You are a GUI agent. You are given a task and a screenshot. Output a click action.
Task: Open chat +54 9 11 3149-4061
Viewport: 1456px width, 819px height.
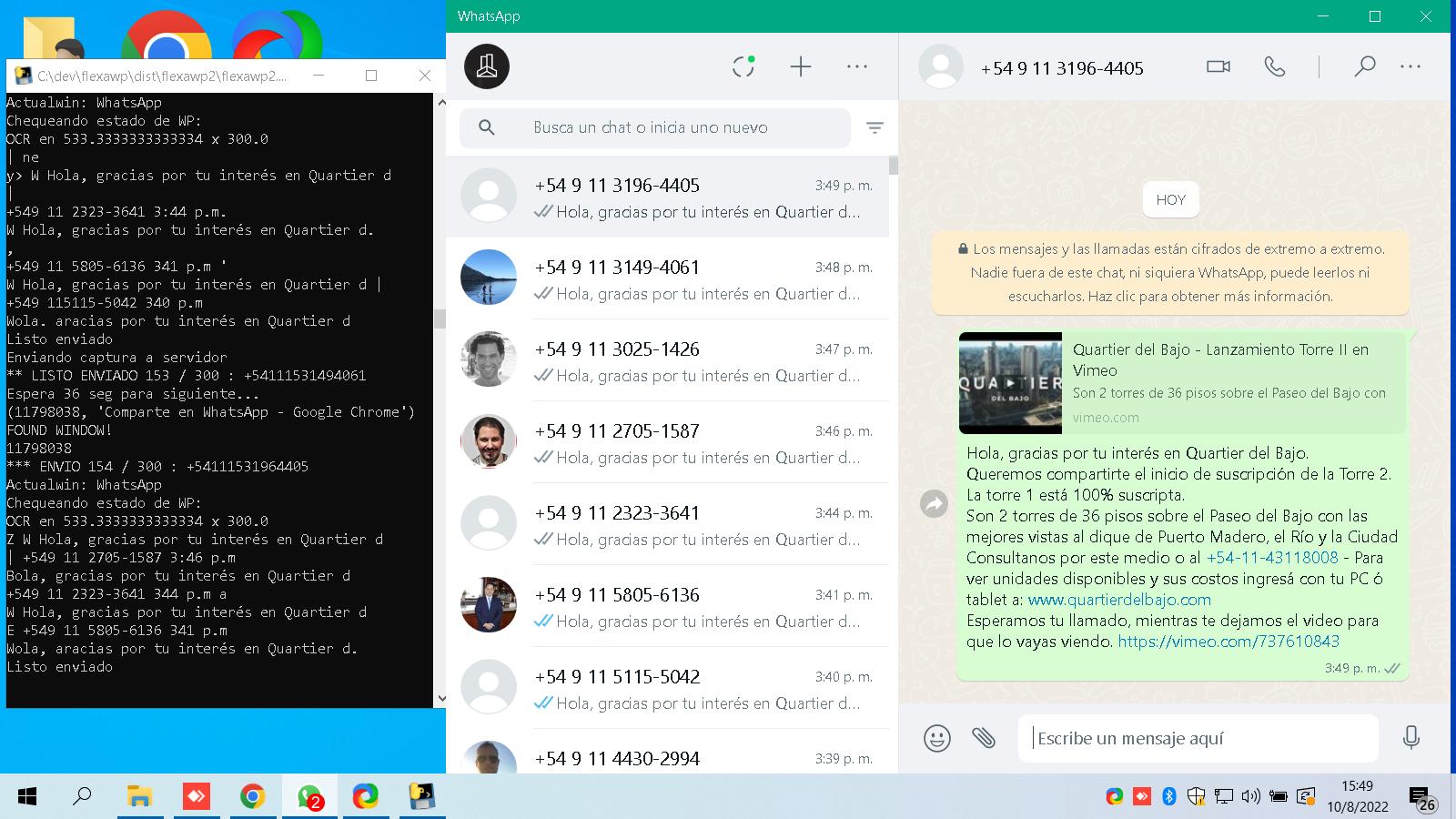click(x=667, y=279)
